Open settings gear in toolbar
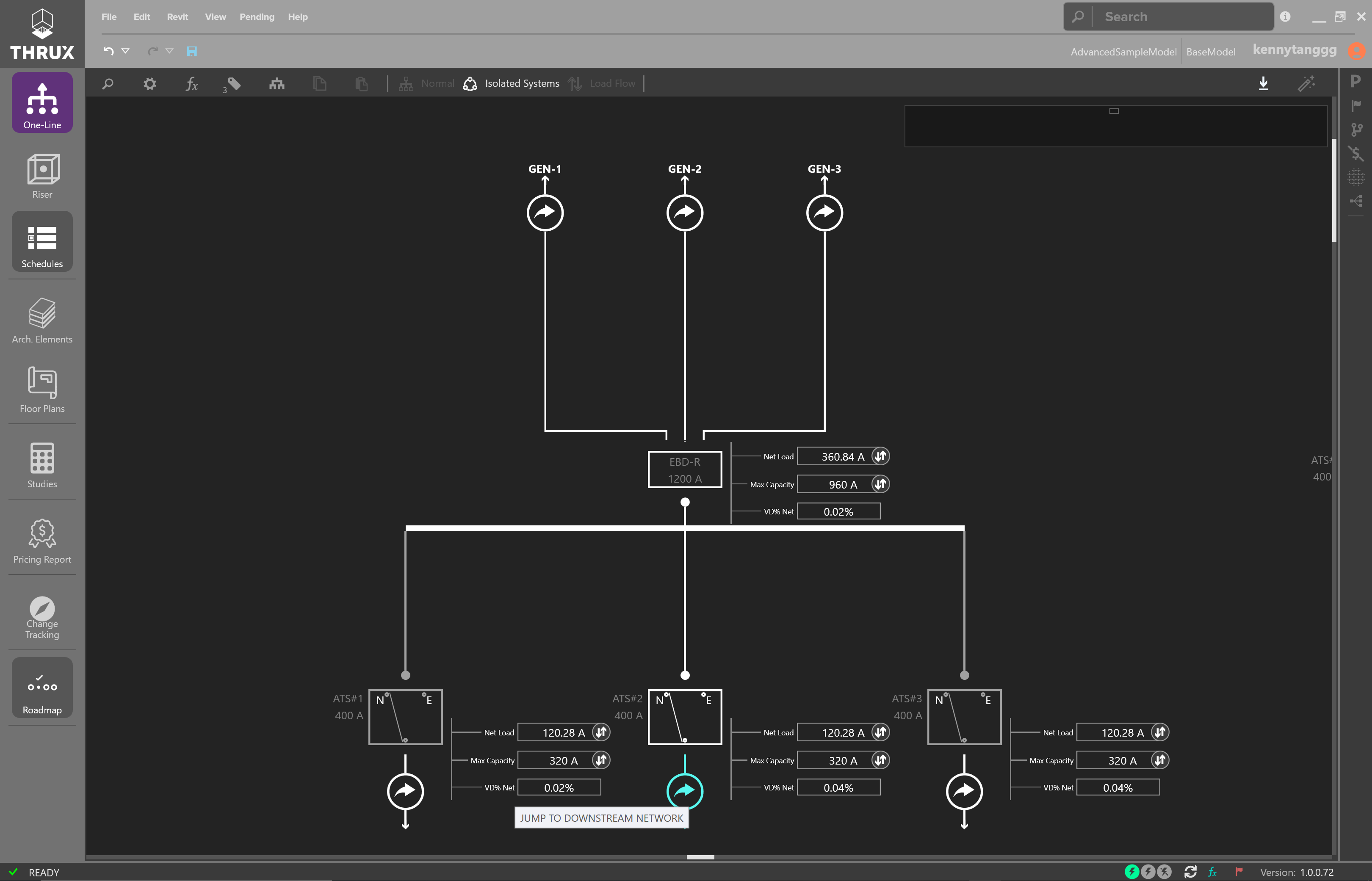 (150, 83)
